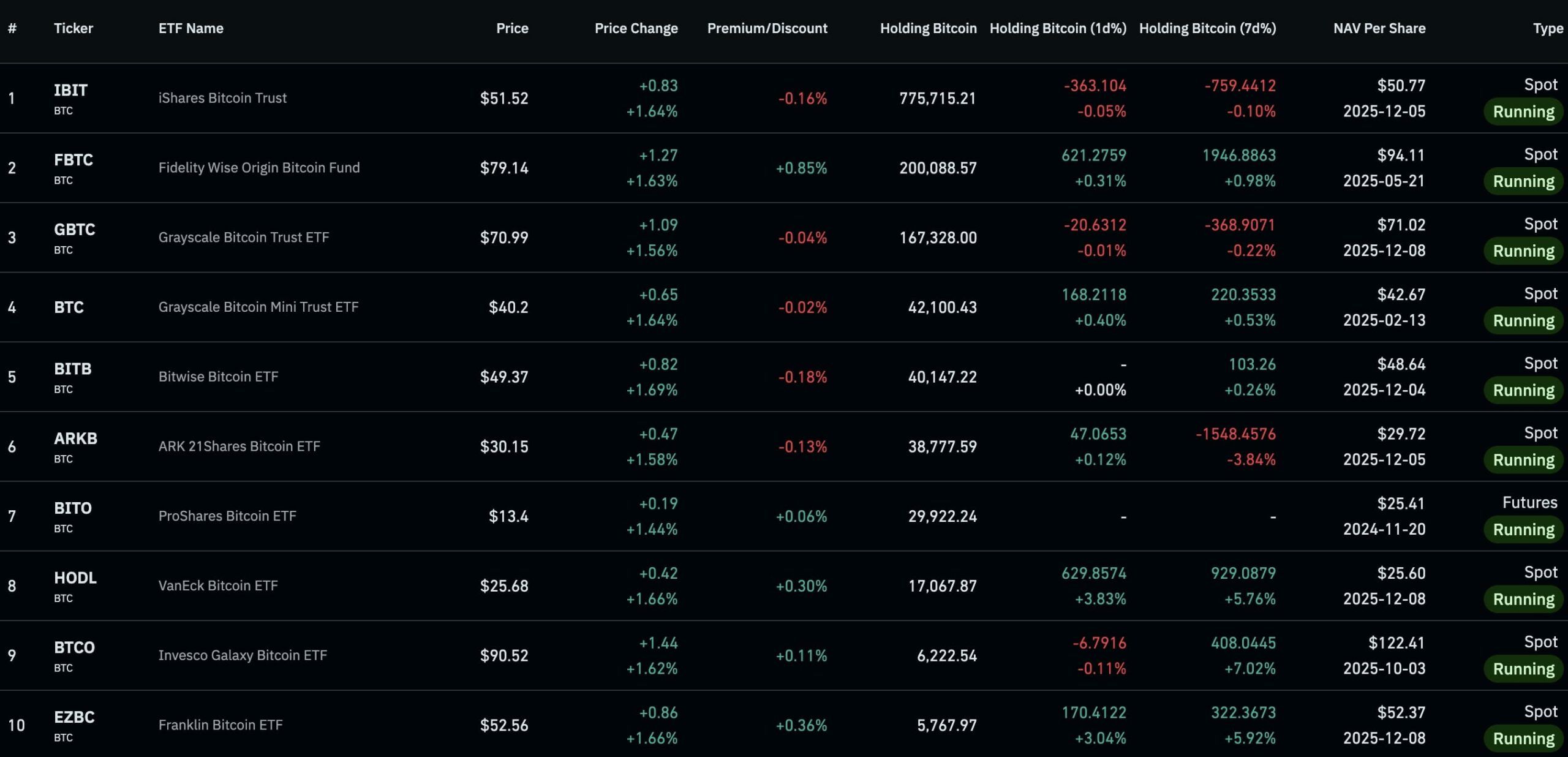Click the Premium/Discount column header
The height and width of the screenshot is (757, 1568).
[x=768, y=28]
